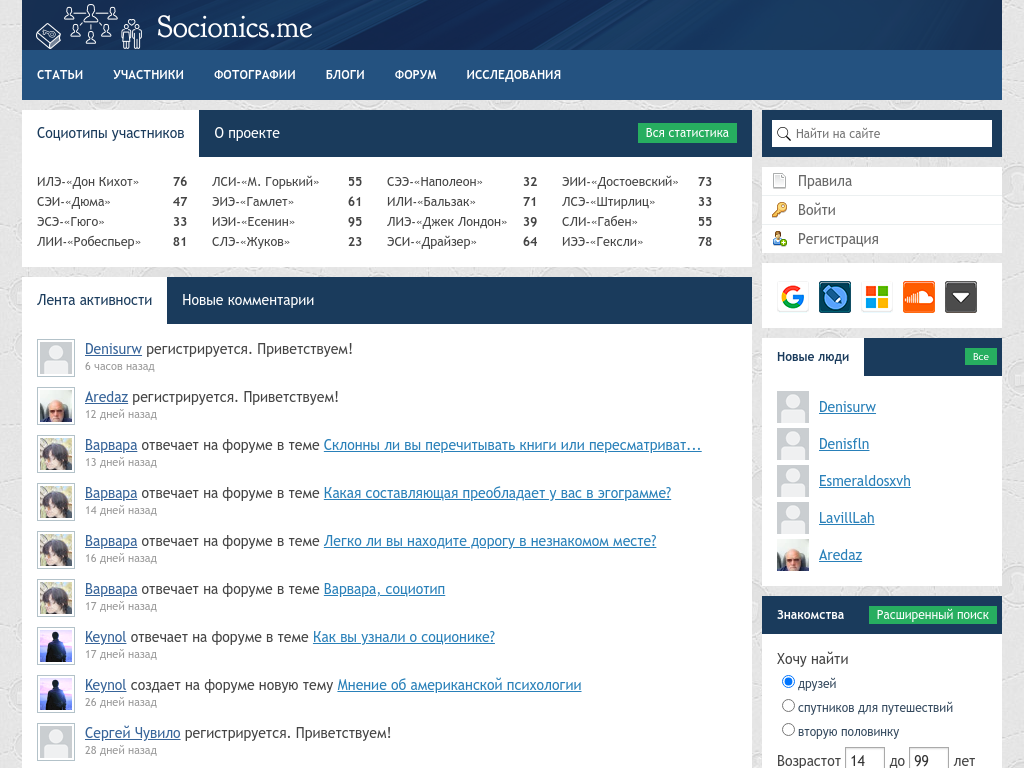
Task: Click the magnifier icon in the search box
Action: pyautogui.click(x=784, y=134)
